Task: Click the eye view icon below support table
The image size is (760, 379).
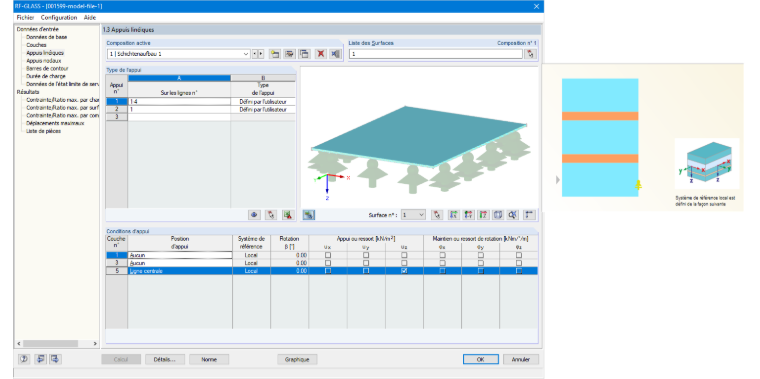Action: coord(254,215)
